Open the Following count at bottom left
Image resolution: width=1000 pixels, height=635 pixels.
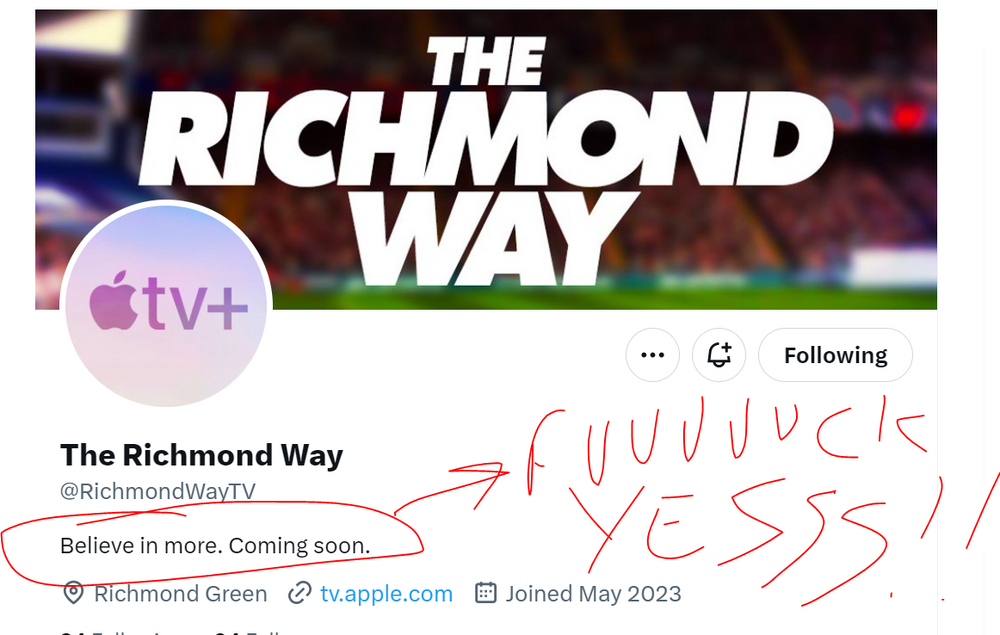click(x=107, y=631)
